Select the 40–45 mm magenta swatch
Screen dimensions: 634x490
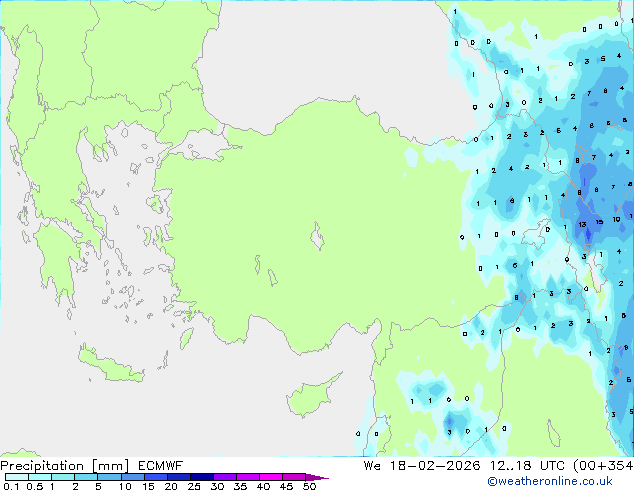pyautogui.click(x=271, y=477)
